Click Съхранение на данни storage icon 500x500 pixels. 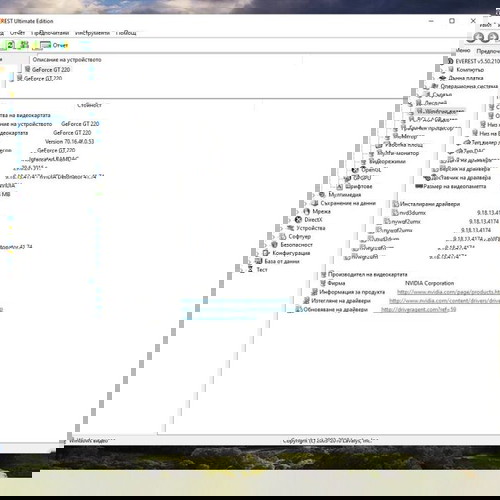coord(314,203)
